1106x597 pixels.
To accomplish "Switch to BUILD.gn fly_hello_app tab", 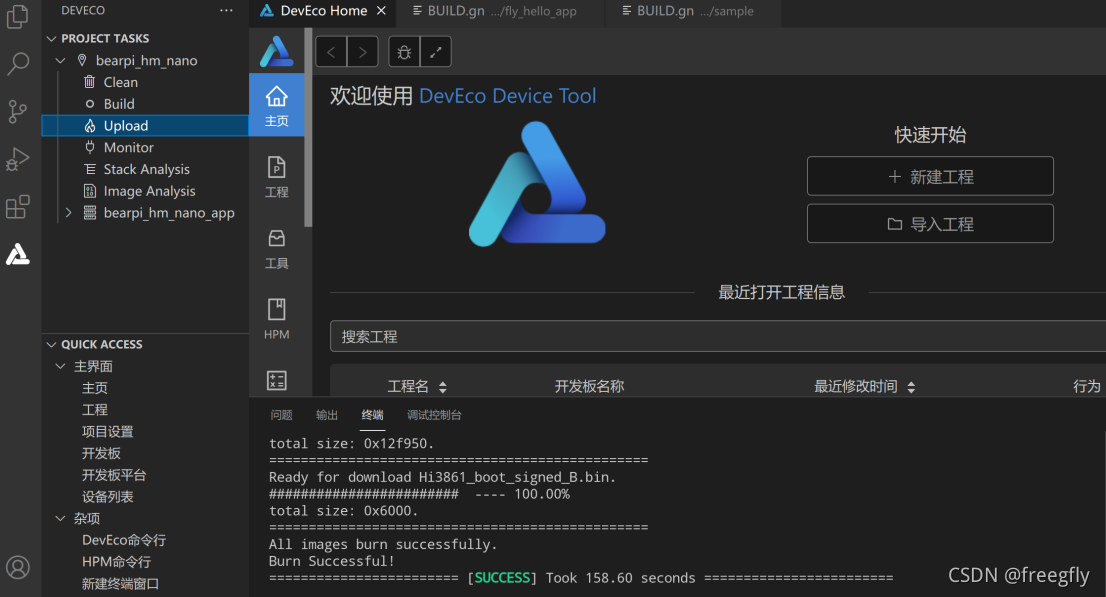I will [x=502, y=11].
